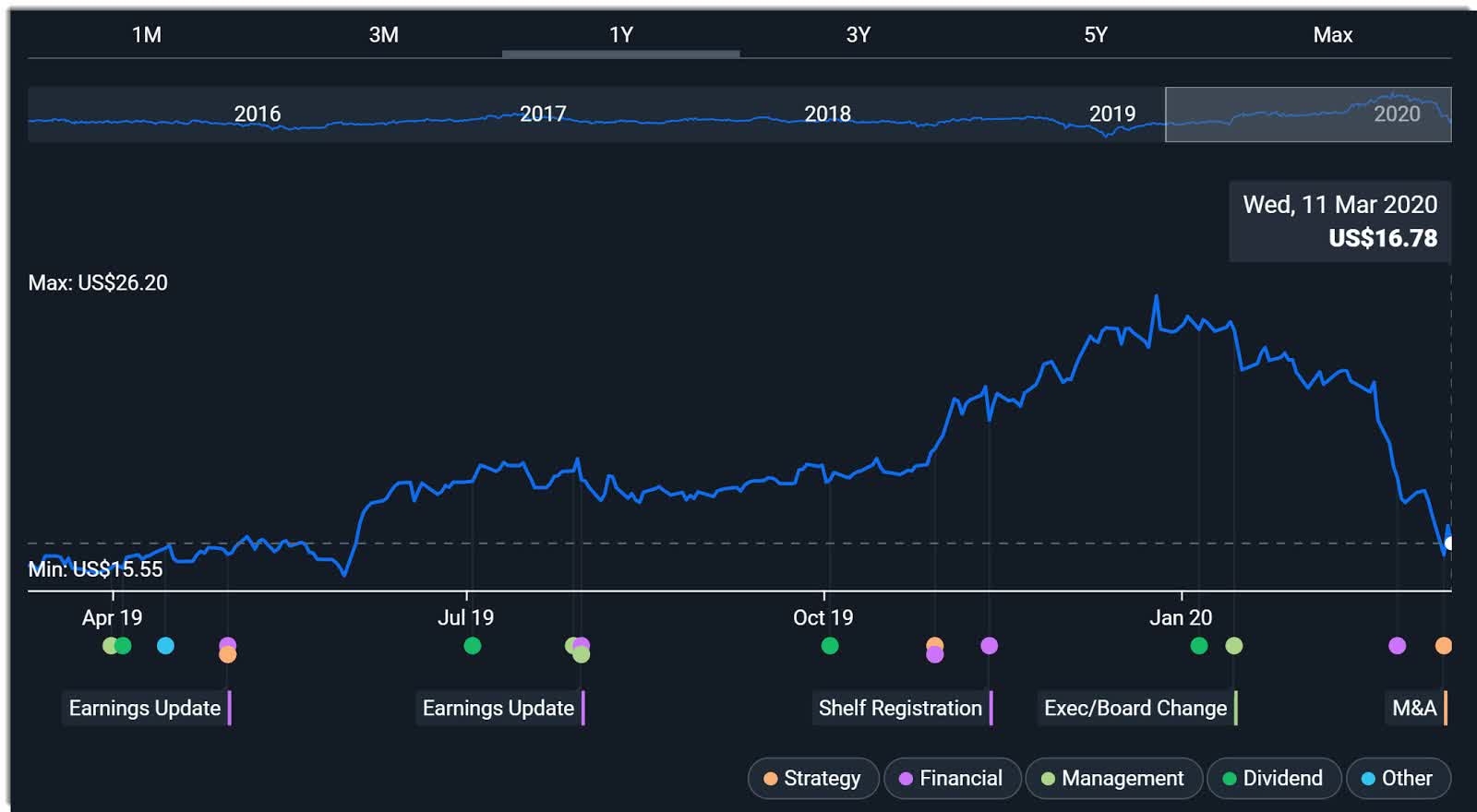Viewport: 1477px width, 812px height.
Task: Show the Max time range tab
Action: click(1333, 35)
